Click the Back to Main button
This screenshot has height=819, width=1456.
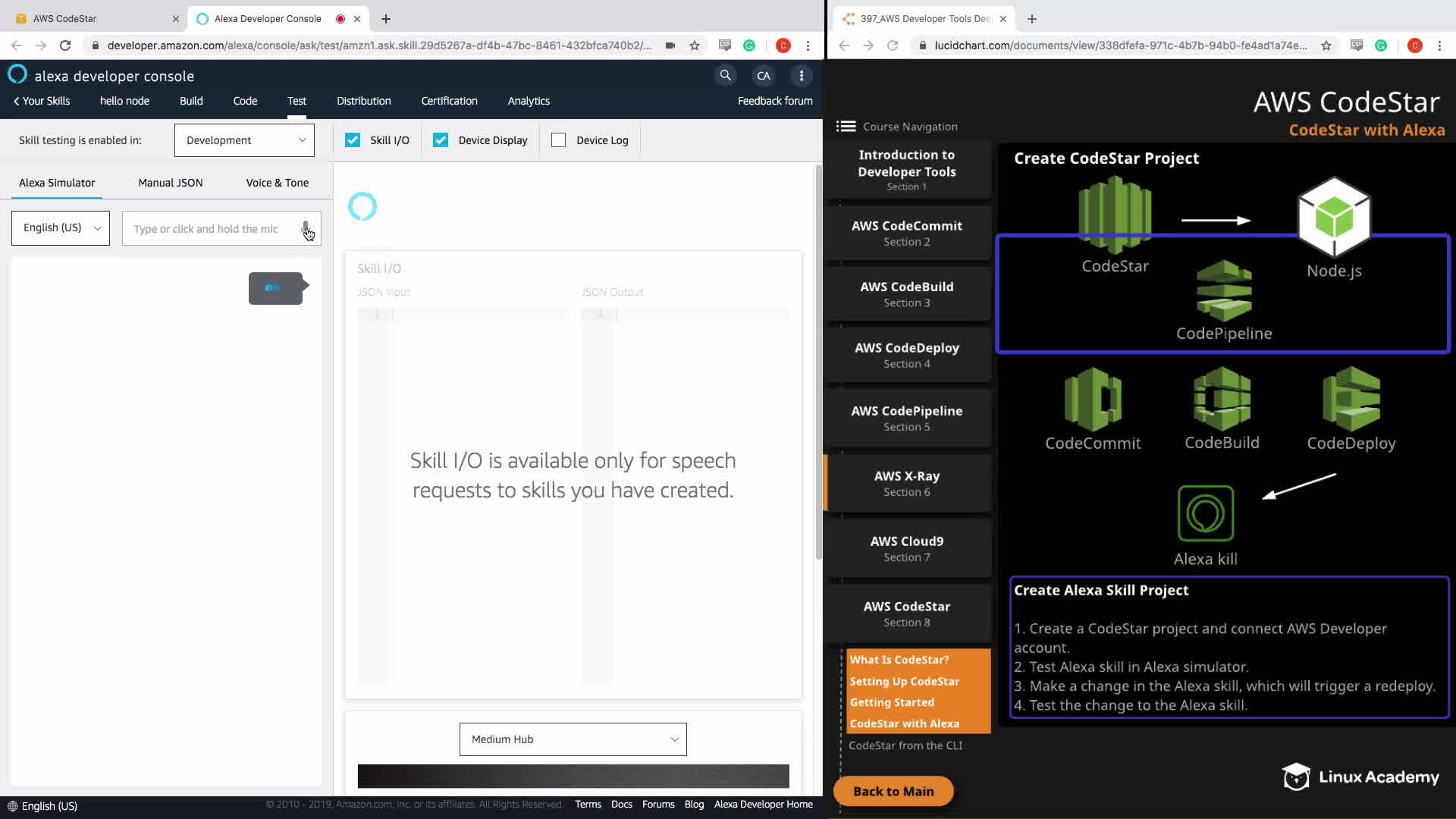point(893,791)
